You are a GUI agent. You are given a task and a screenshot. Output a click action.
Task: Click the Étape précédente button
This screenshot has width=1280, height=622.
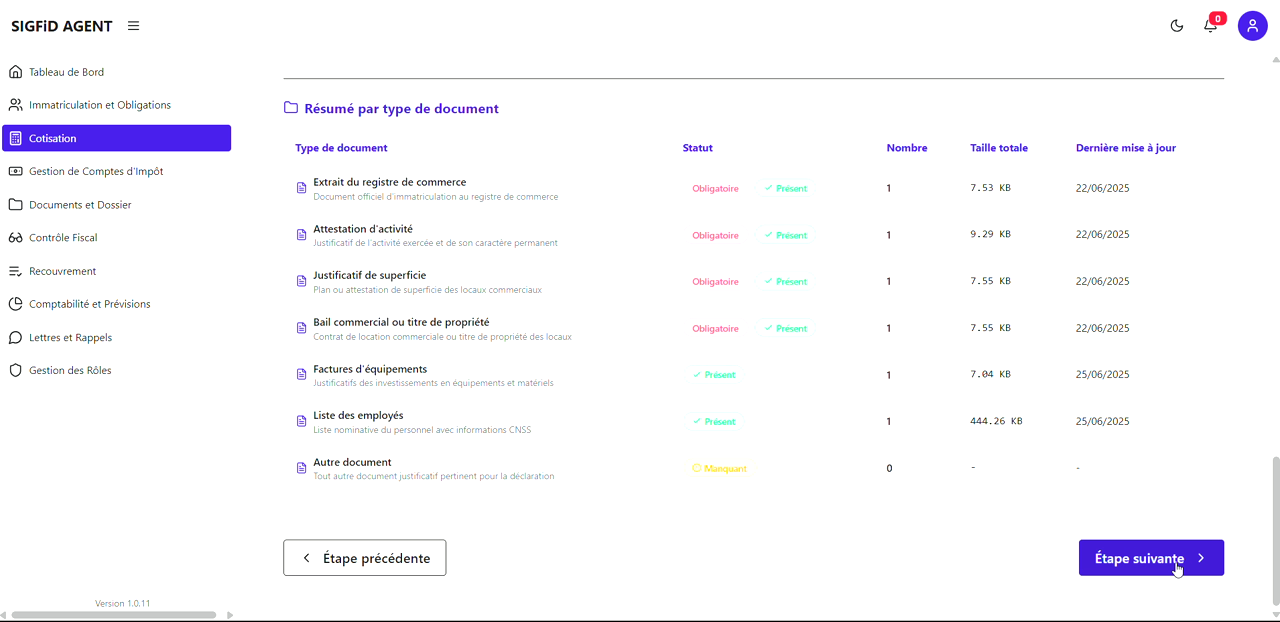point(364,557)
